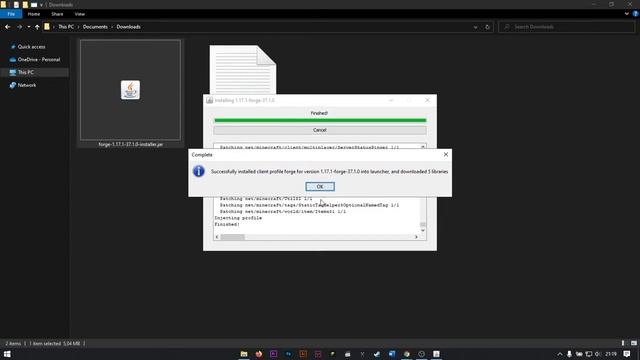Viewport: 640px width, 360px height.
Task: Open the Share ribbon tab
Action: click(57, 14)
